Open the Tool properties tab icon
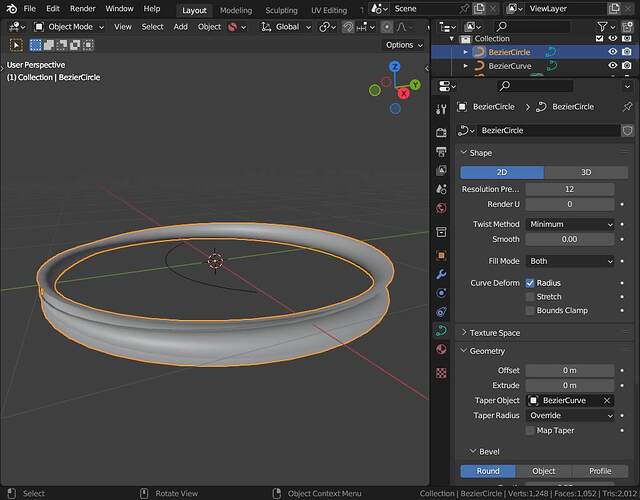Viewport: 640px width, 500px height. [441, 109]
